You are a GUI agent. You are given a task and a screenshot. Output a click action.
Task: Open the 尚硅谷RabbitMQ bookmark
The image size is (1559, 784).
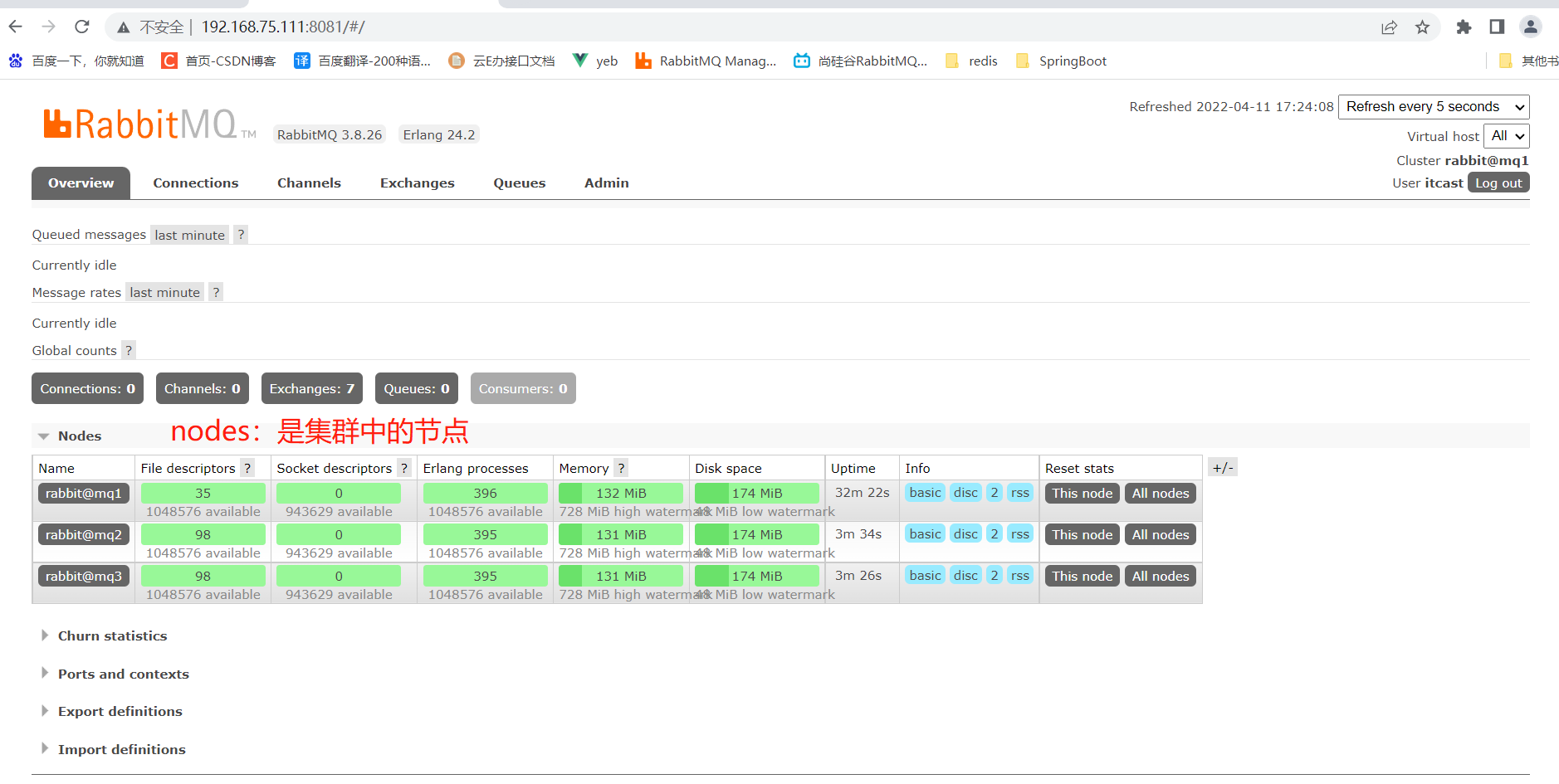861,61
